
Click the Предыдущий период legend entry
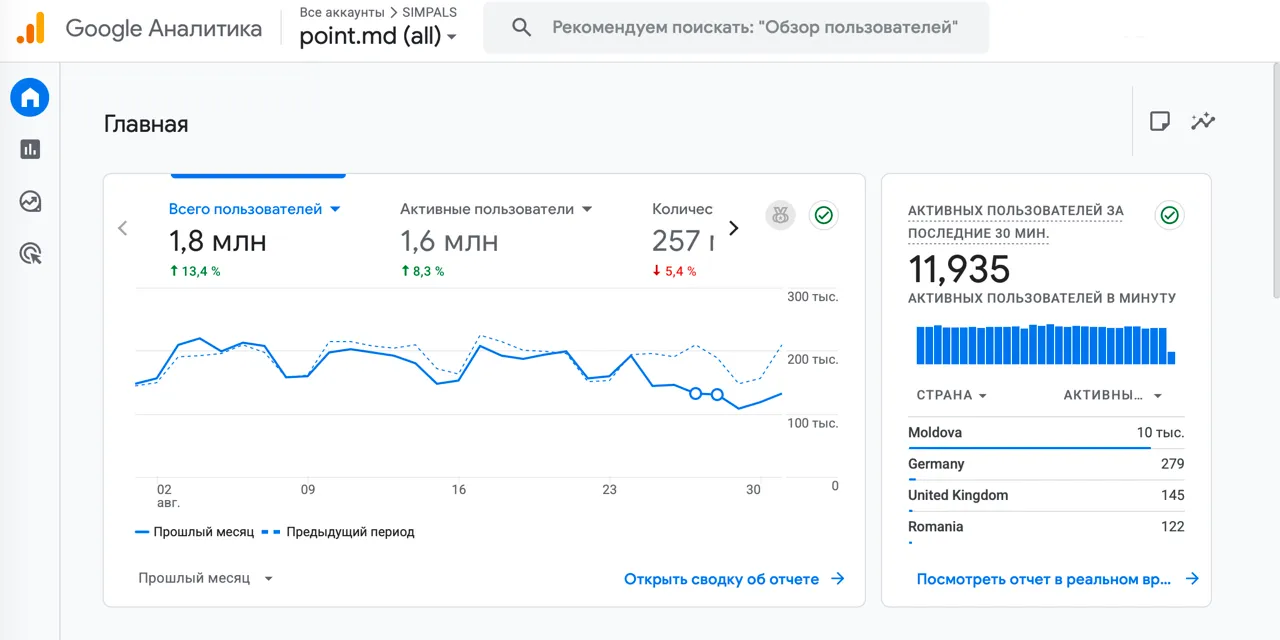pyautogui.click(x=338, y=532)
